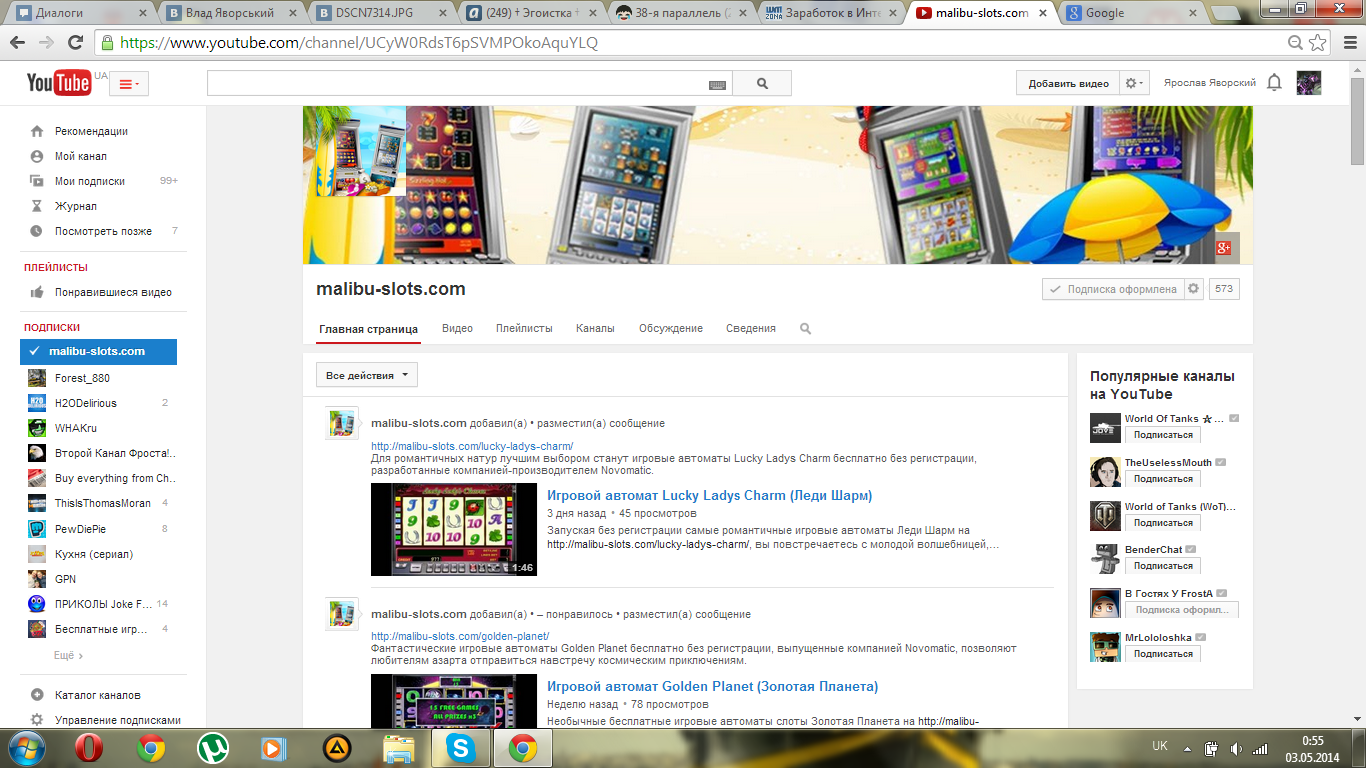
Task: Reload the page with the browser refresh icon
Action: (x=75, y=43)
